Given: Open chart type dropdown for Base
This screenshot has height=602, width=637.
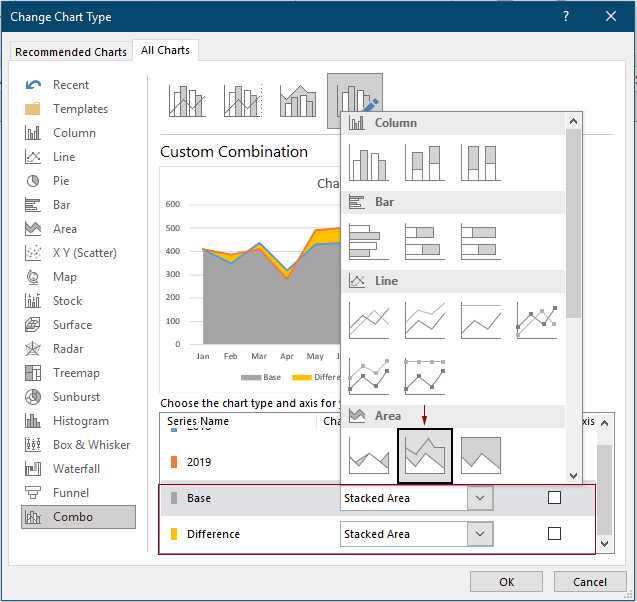Looking at the screenshot, I should [x=480, y=498].
